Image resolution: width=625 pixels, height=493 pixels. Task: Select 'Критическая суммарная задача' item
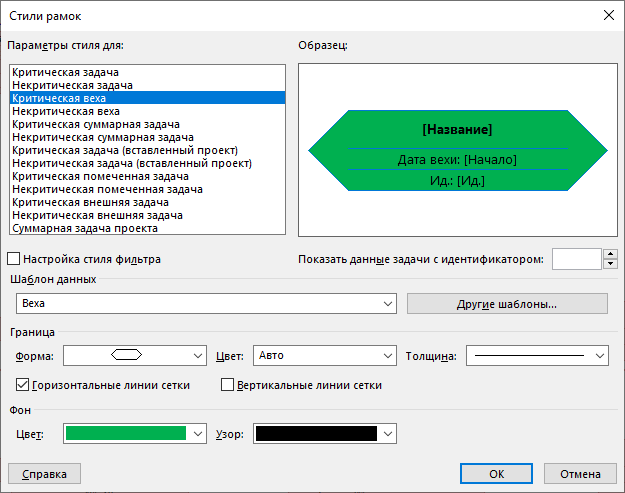tap(147, 124)
